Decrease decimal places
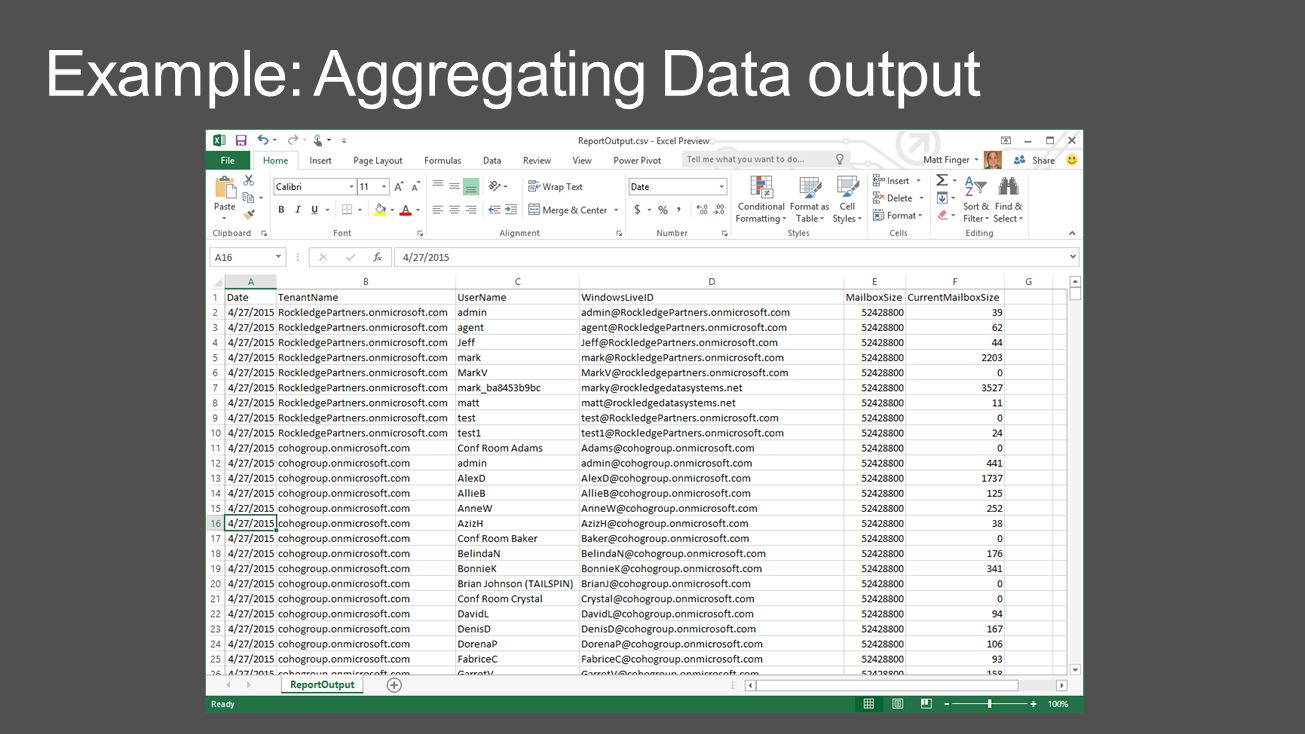 pos(719,210)
